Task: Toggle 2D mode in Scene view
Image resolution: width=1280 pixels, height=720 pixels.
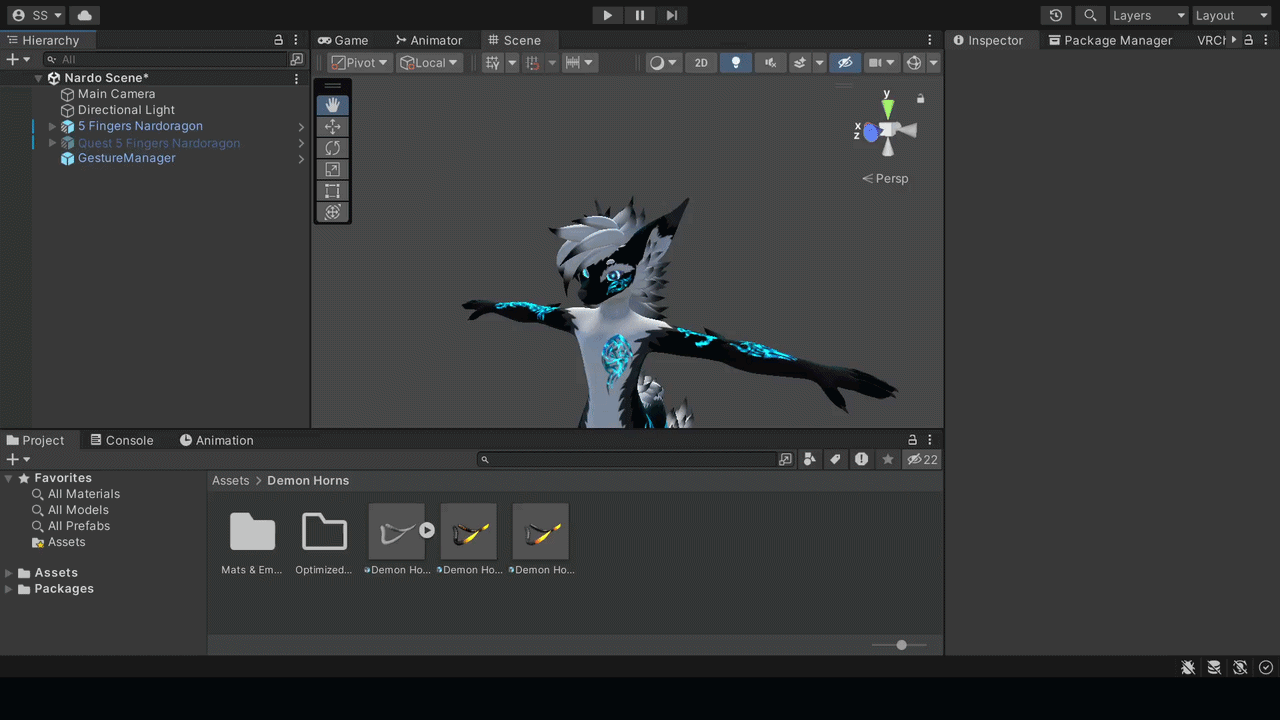Action: [x=701, y=63]
